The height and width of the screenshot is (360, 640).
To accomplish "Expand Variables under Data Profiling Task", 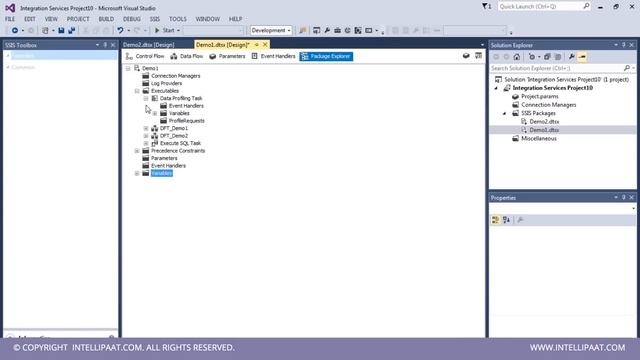I will pos(155,113).
